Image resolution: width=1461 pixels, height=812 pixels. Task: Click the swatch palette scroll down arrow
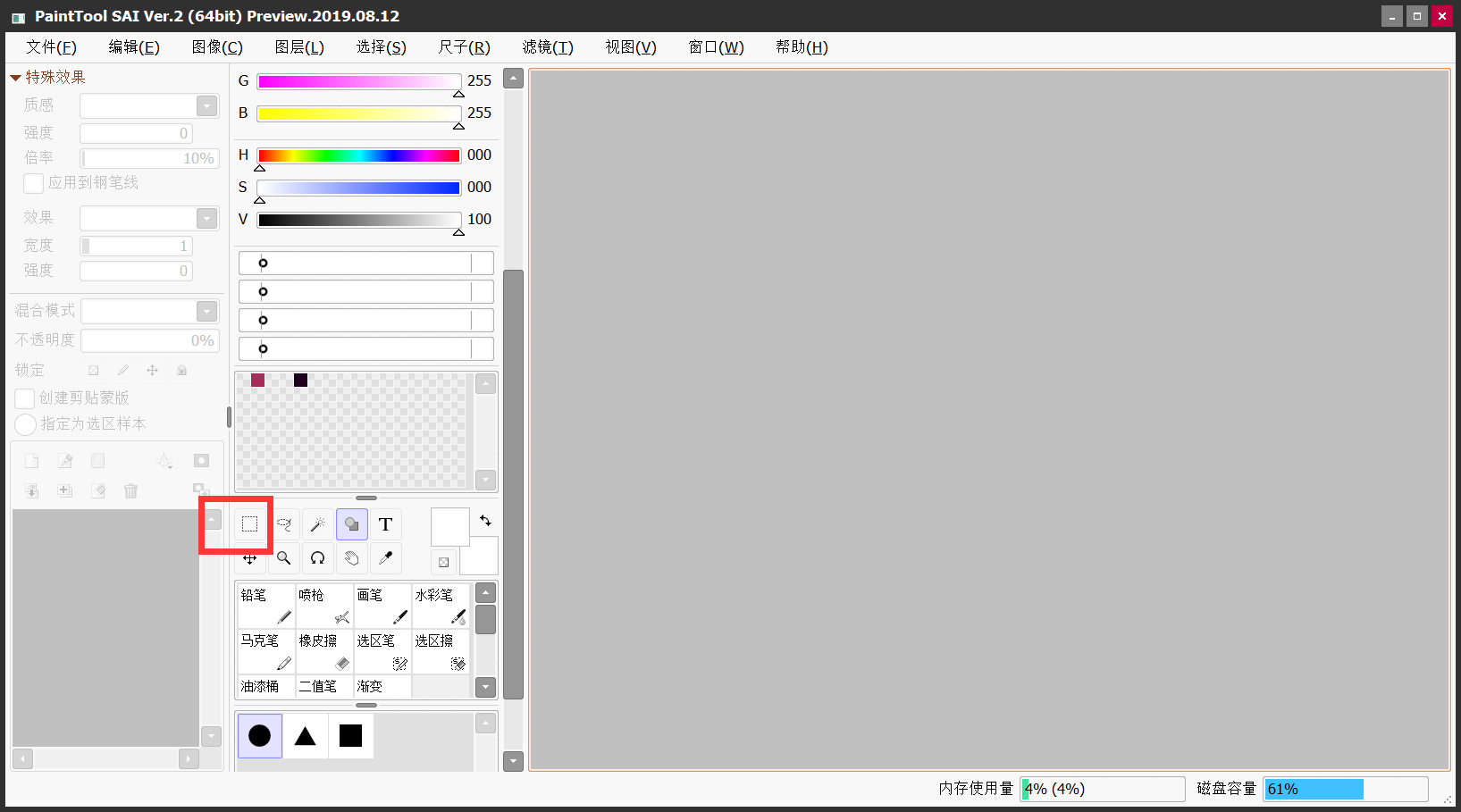(485, 480)
